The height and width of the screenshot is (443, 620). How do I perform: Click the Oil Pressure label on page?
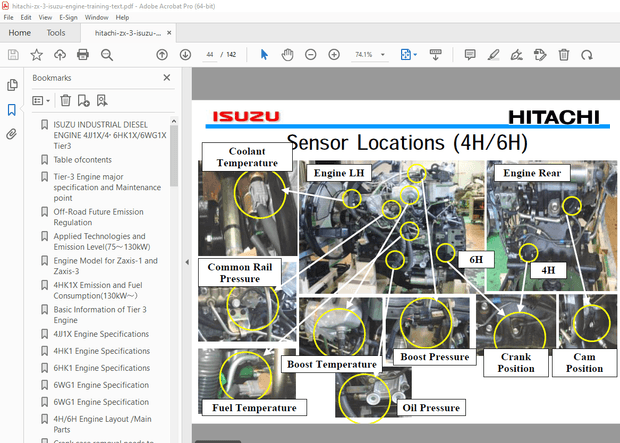click(431, 408)
